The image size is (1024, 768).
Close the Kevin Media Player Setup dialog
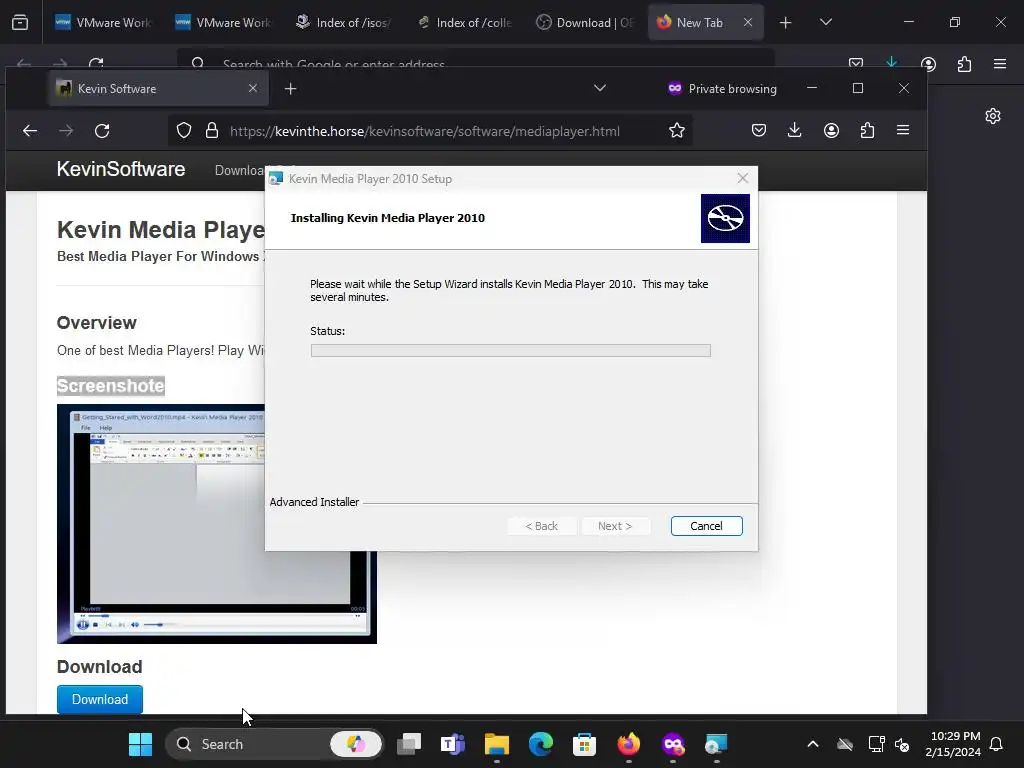743,178
